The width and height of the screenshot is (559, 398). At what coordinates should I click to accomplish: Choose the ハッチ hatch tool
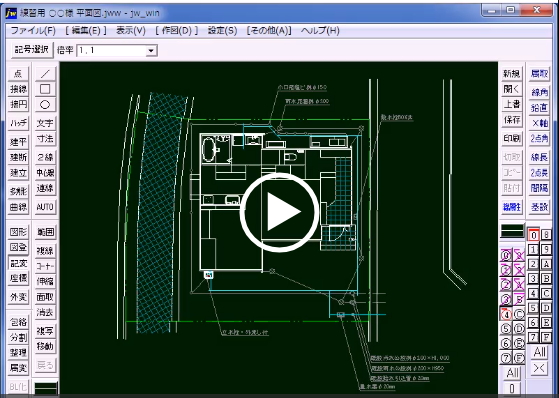pyautogui.click(x=18, y=123)
